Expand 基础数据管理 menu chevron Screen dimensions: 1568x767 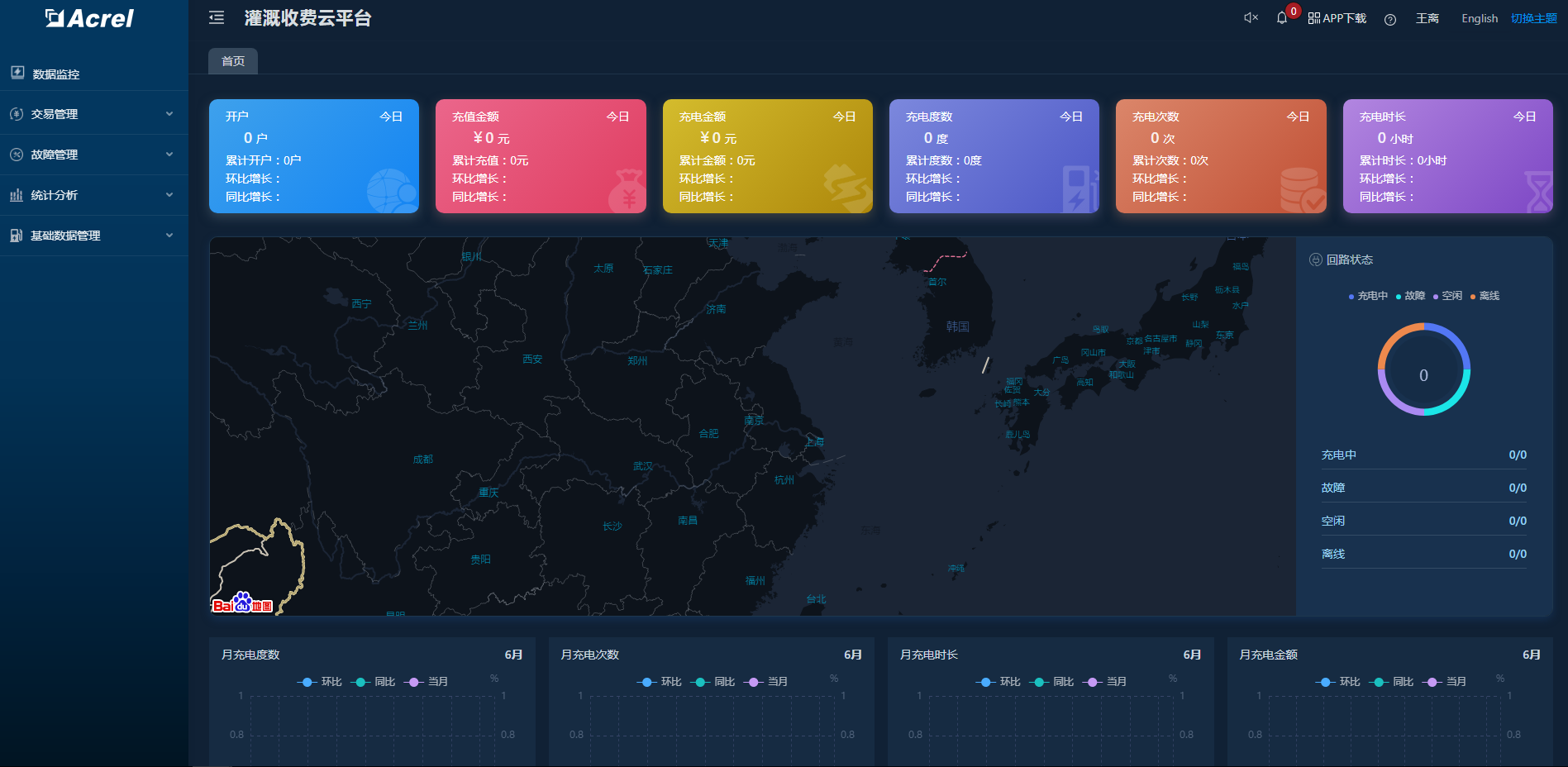pyautogui.click(x=169, y=236)
